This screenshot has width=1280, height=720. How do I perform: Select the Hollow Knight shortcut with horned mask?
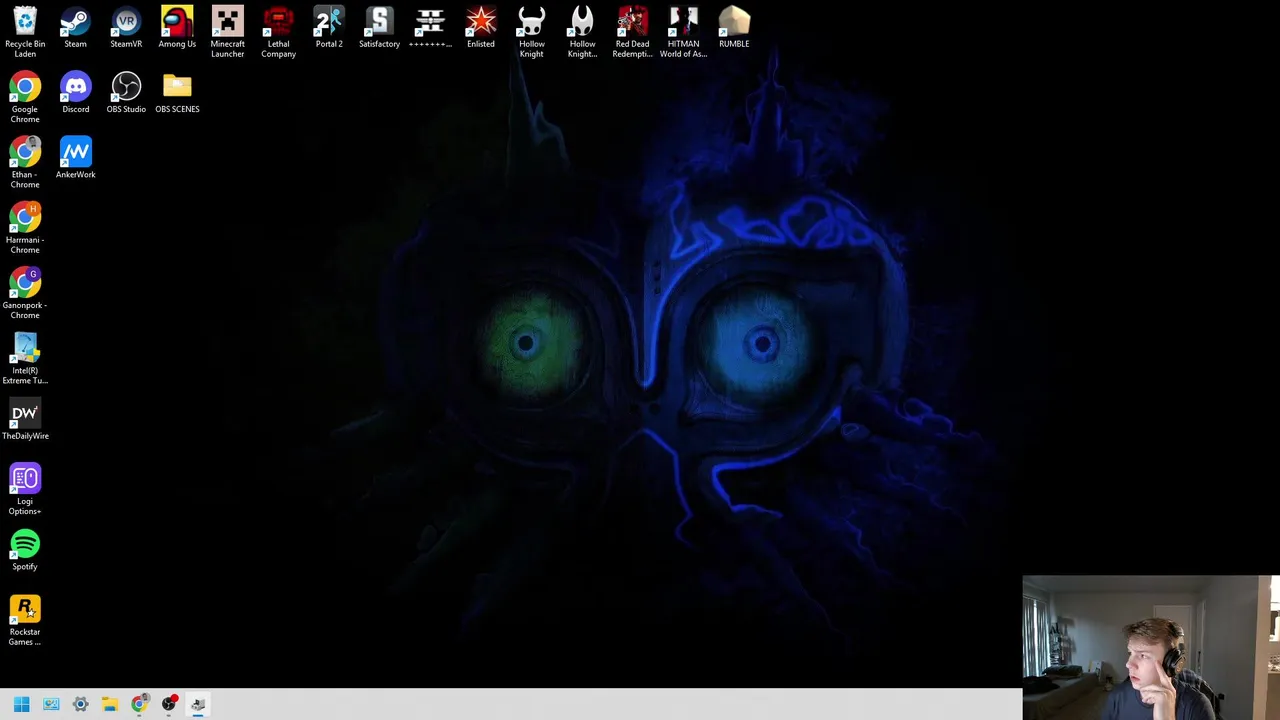[x=531, y=32]
